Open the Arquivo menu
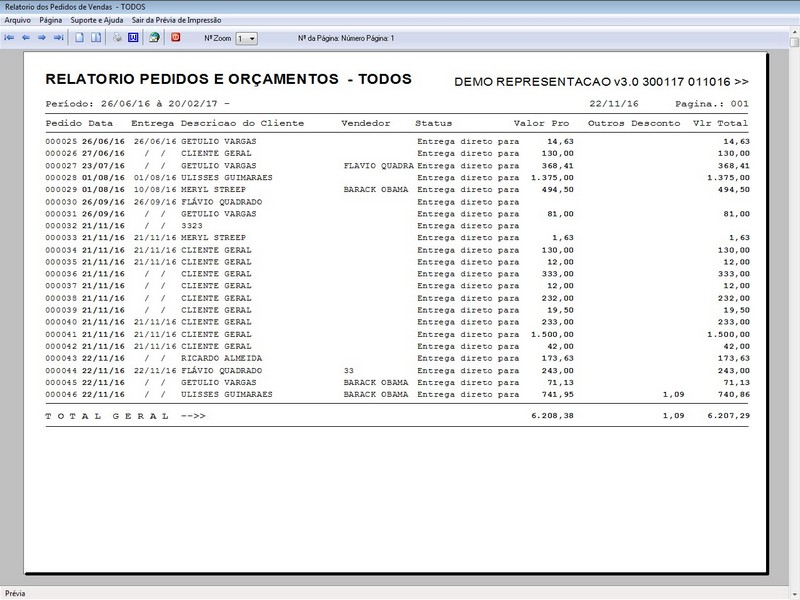Viewport: 800px width, 600px height. coord(18,20)
